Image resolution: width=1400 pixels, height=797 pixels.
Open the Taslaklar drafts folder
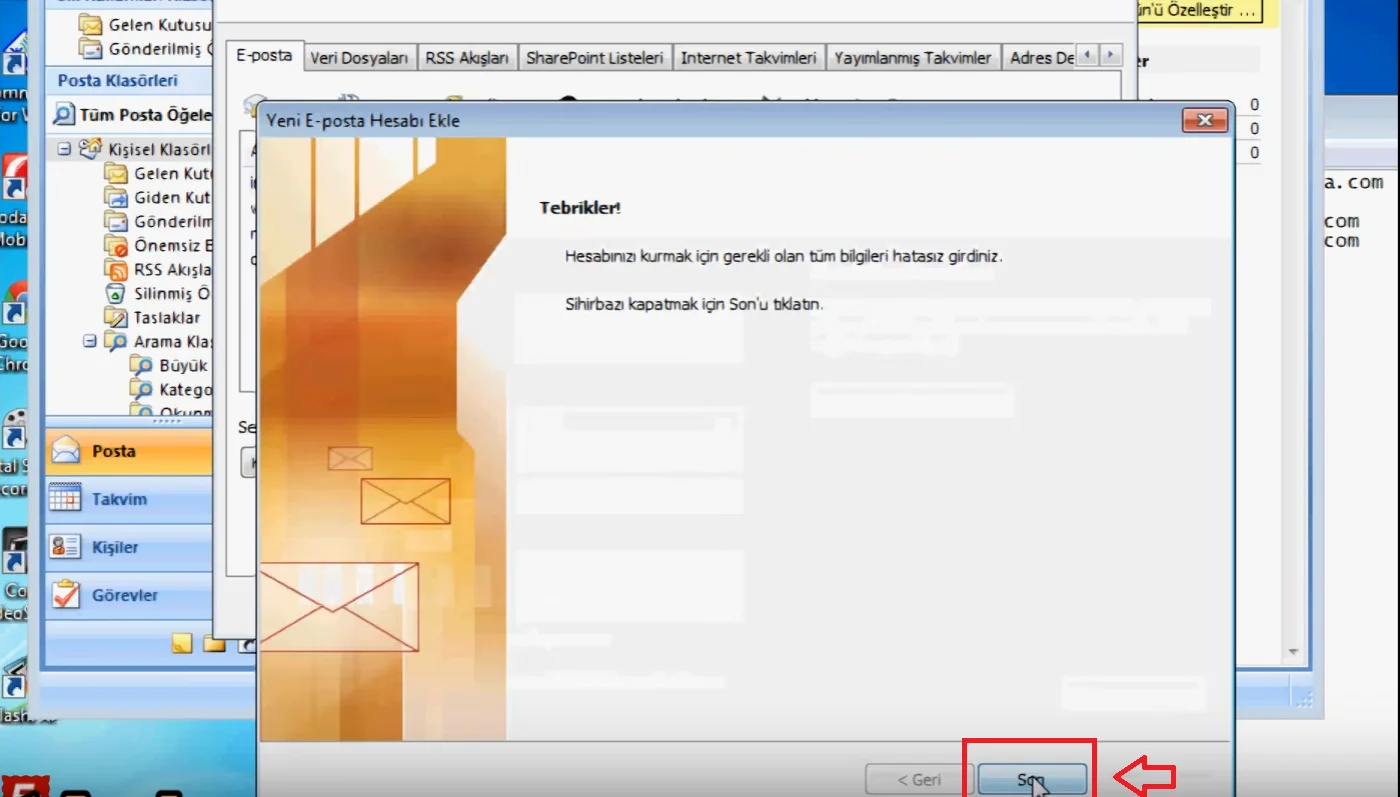tap(166, 318)
